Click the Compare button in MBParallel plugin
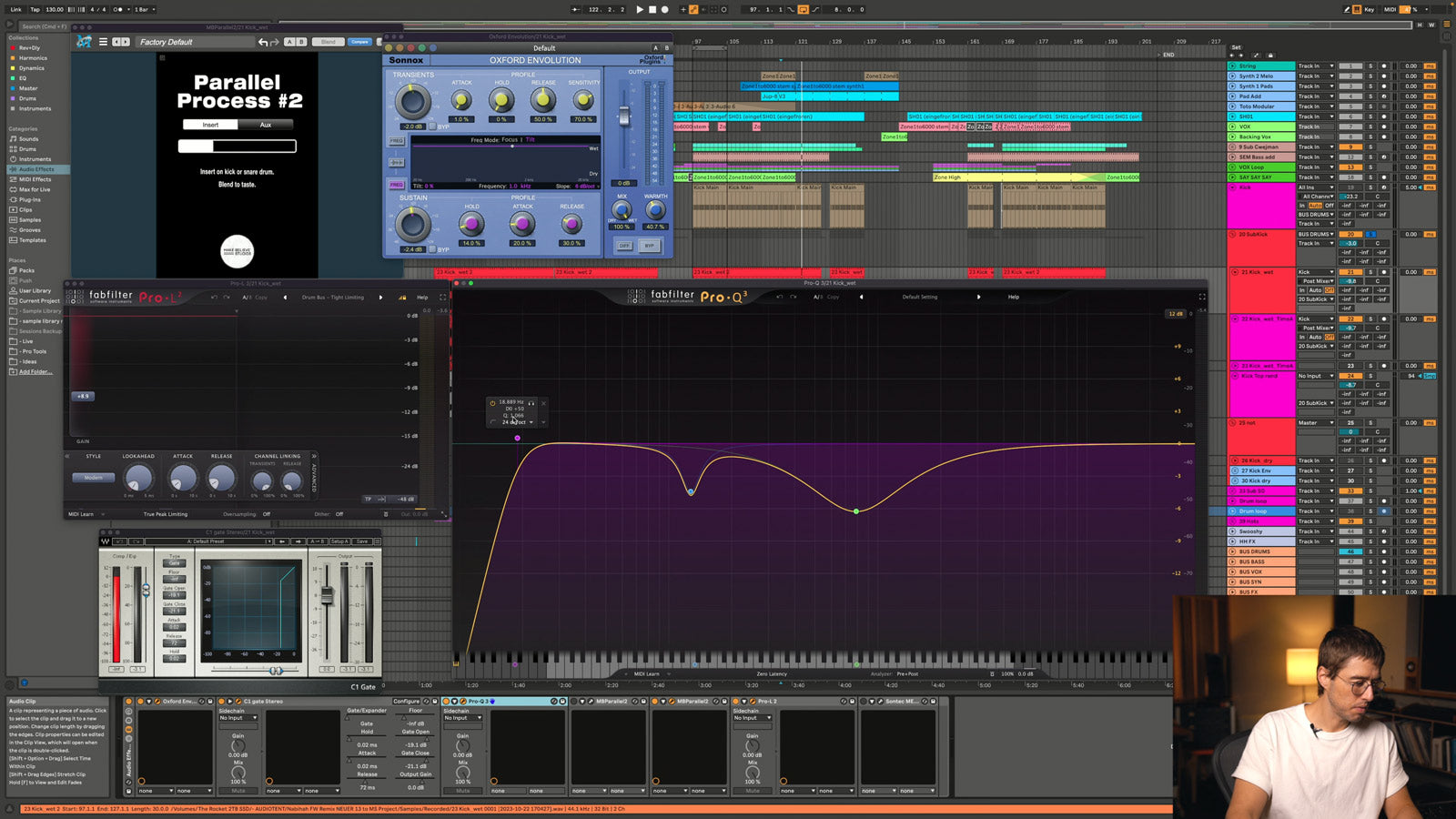Image resolution: width=1456 pixels, height=819 pixels. (360, 42)
